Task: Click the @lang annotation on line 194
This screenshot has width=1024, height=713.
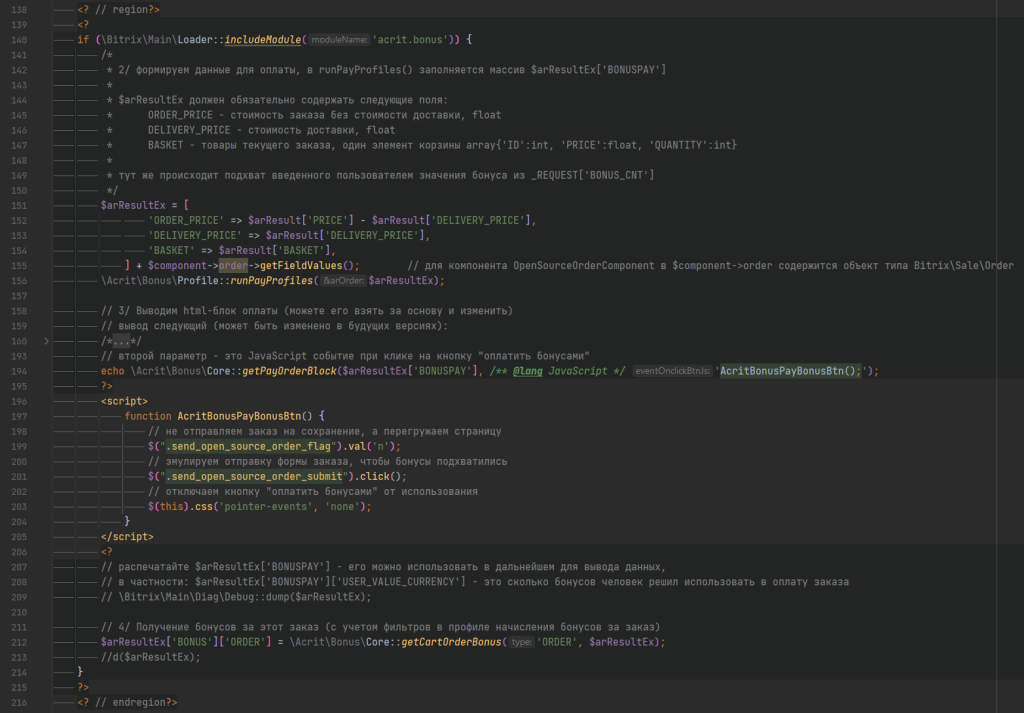Action: [x=528, y=371]
